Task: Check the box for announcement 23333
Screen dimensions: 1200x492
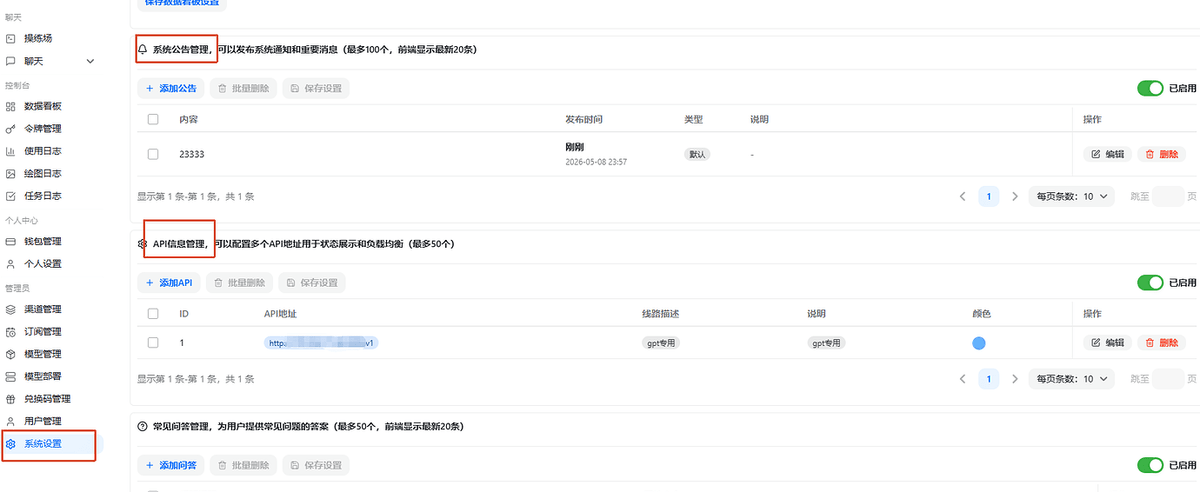Action: coord(153,154)
